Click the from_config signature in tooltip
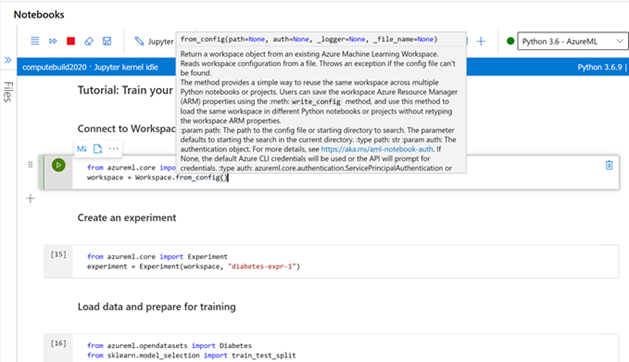 [309, 39]
